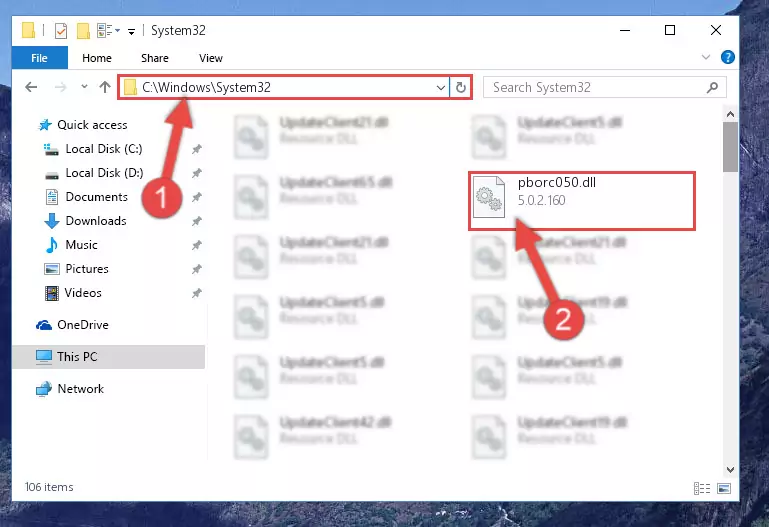Click the magnifier search icon
The width and height of the screenshot is (769, 527).
click(712, 88)
